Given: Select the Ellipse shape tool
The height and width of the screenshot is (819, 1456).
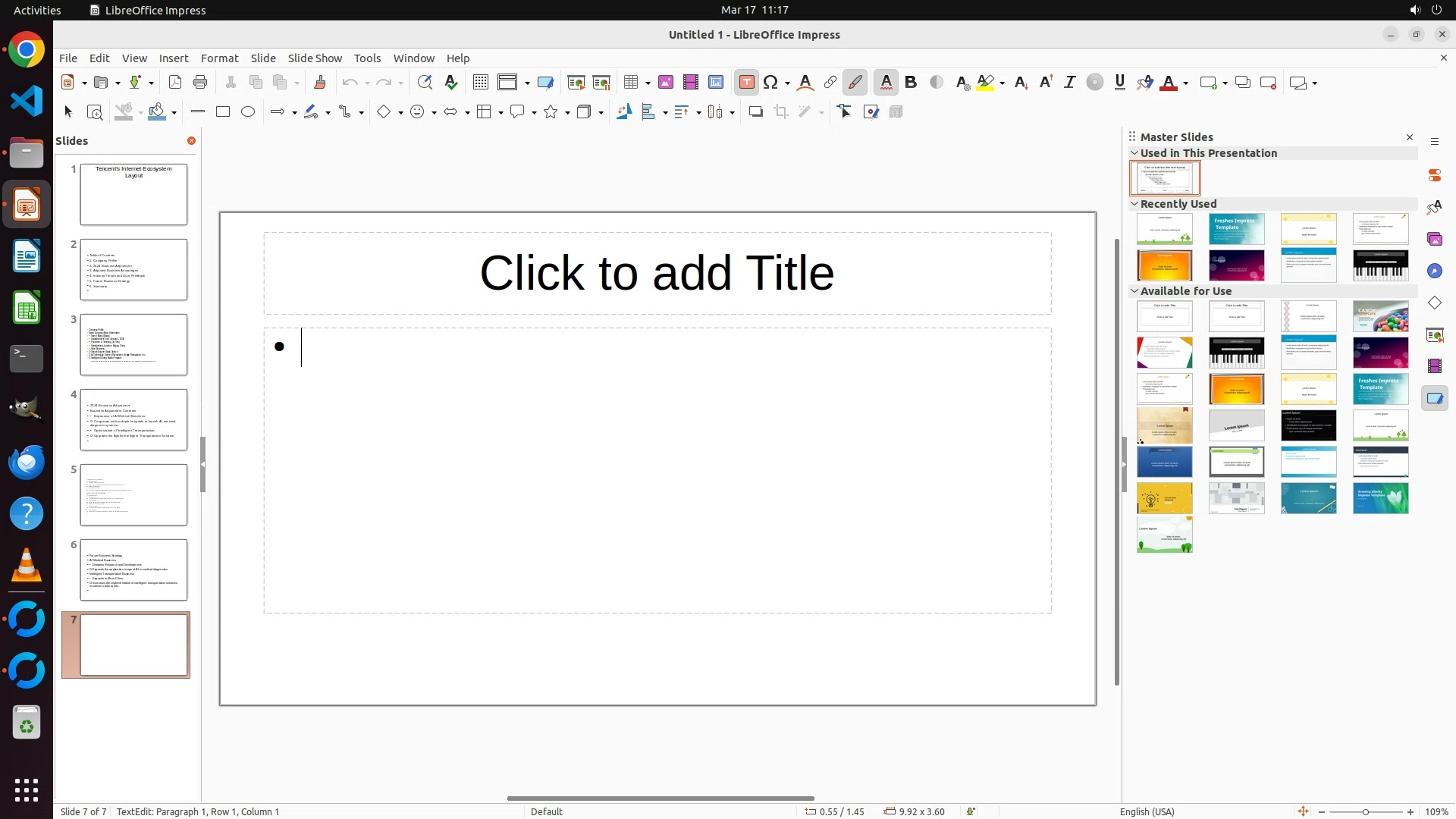Looking at the screenshot, I should click(x=248, y=112).
